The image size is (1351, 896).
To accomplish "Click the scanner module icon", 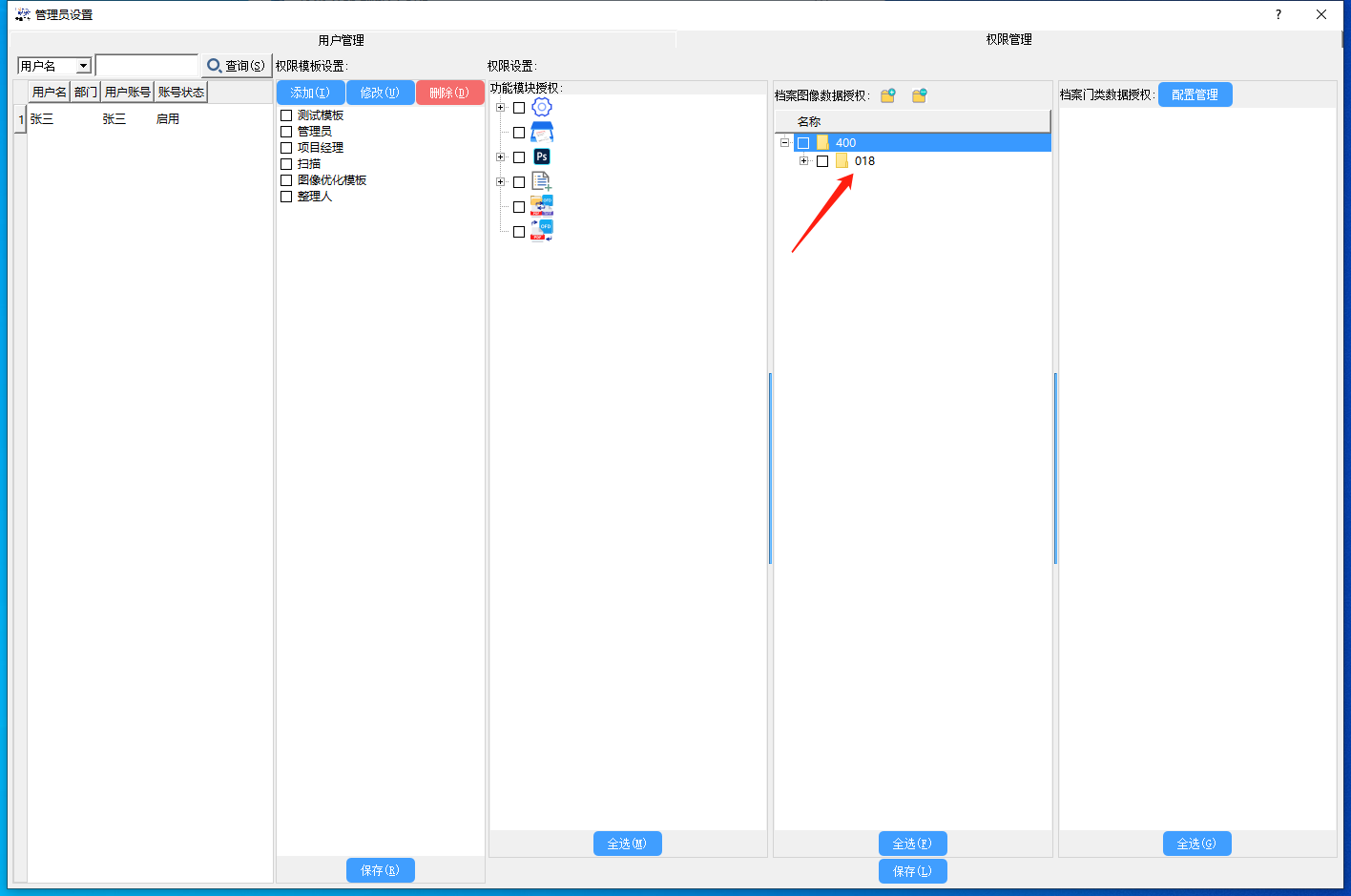I will pyautogui.click(x=542, y=132).
